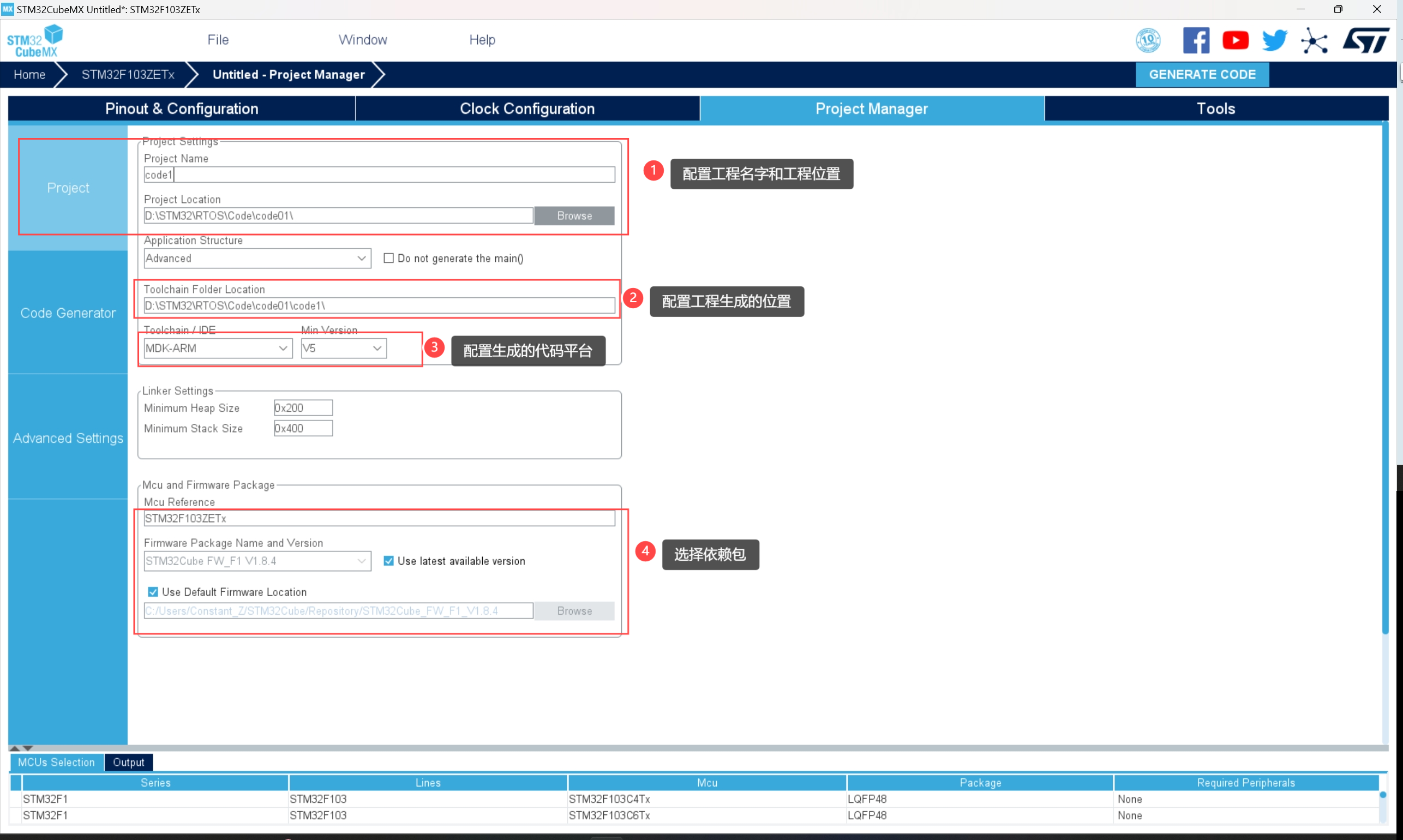Click the STM32CubeMX logo
Image resolution: width=1403 pixels, height=840 pixels.
pos(35,41)
